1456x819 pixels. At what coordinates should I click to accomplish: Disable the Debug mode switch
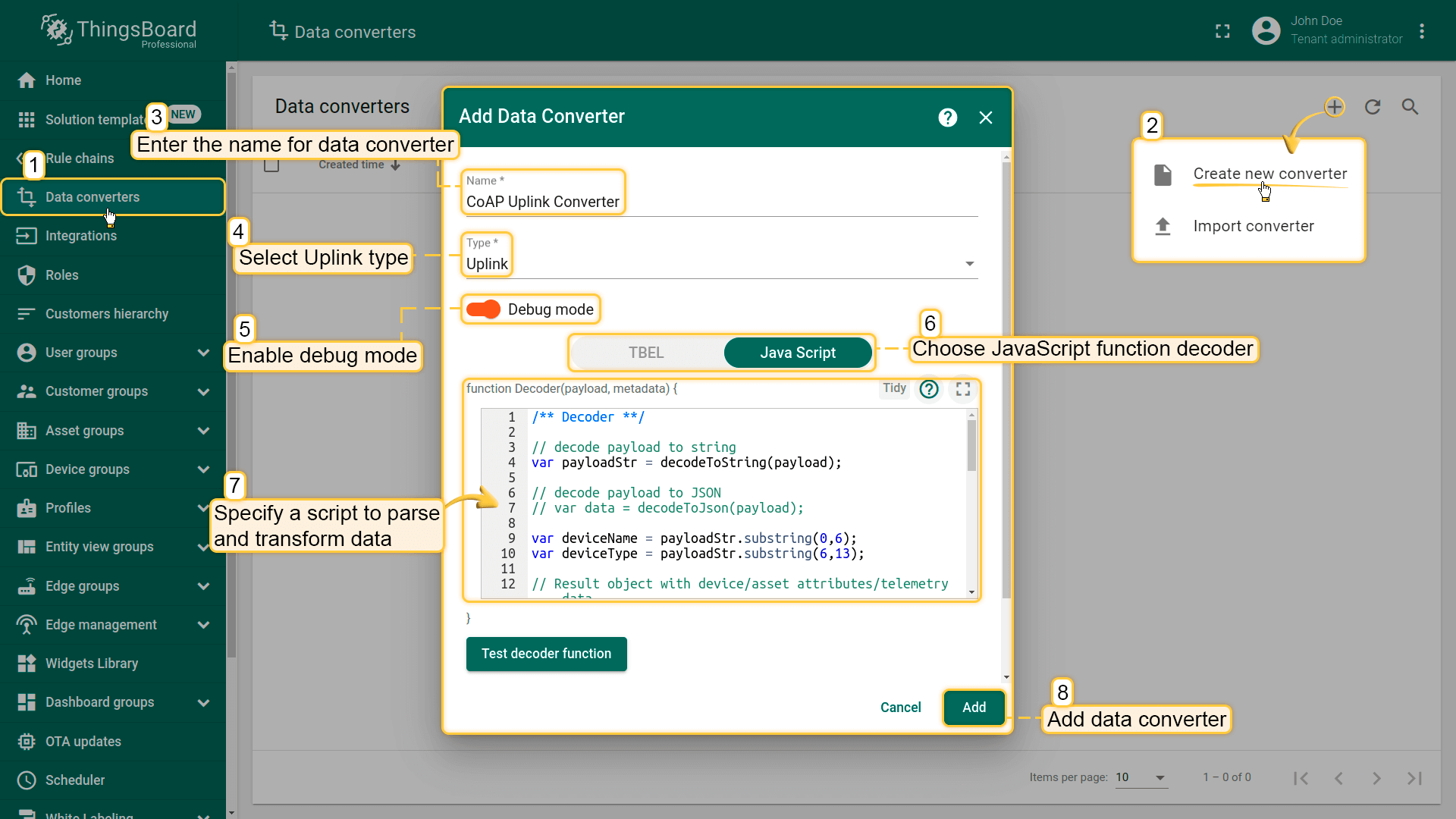(x=484, y=309)
